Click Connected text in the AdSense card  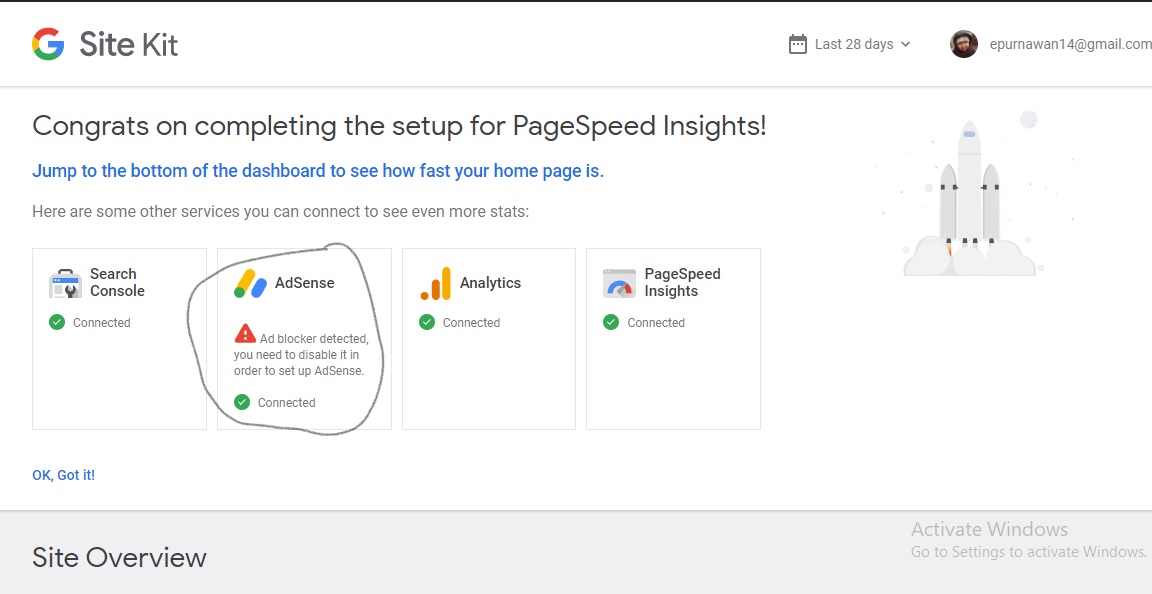[287, 403]
